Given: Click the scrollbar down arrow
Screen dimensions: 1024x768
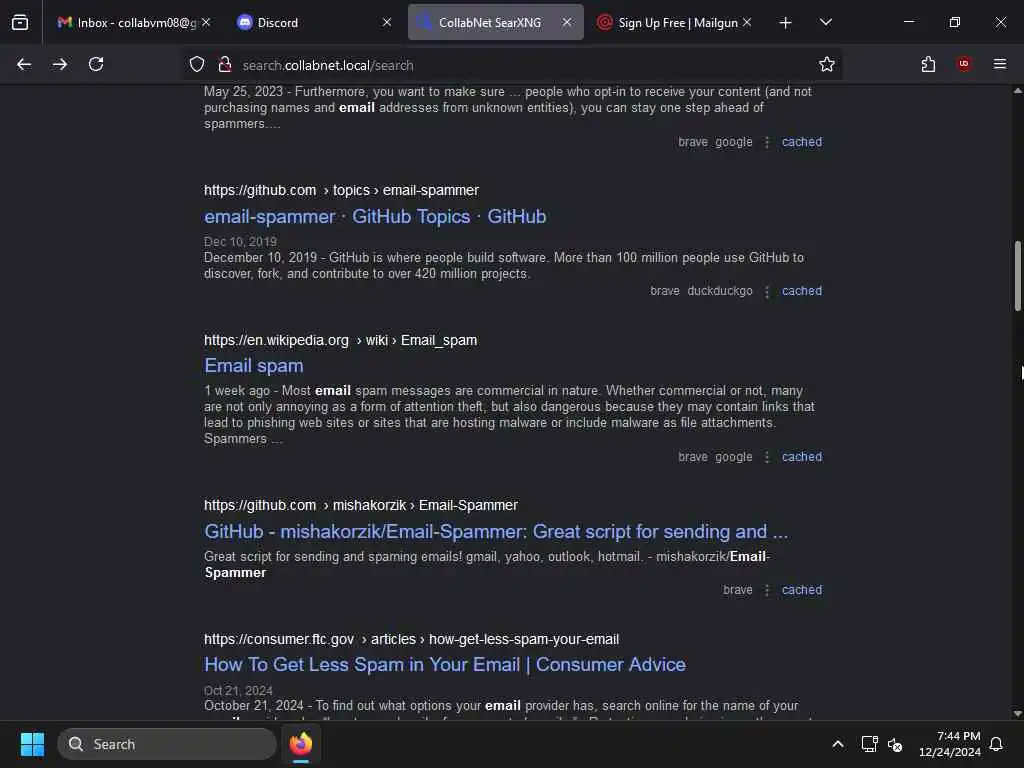Looking at the screenshot, I should tap(1017, 714).
